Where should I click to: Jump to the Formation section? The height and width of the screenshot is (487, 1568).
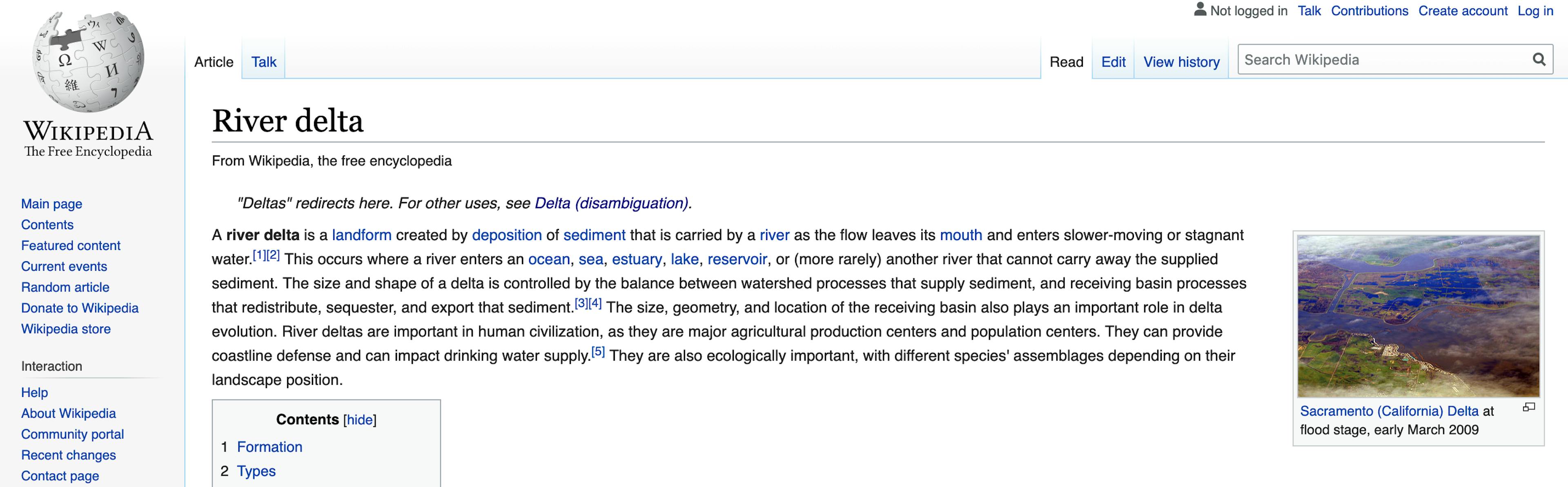pyautogui.click(x=269, y=447)
